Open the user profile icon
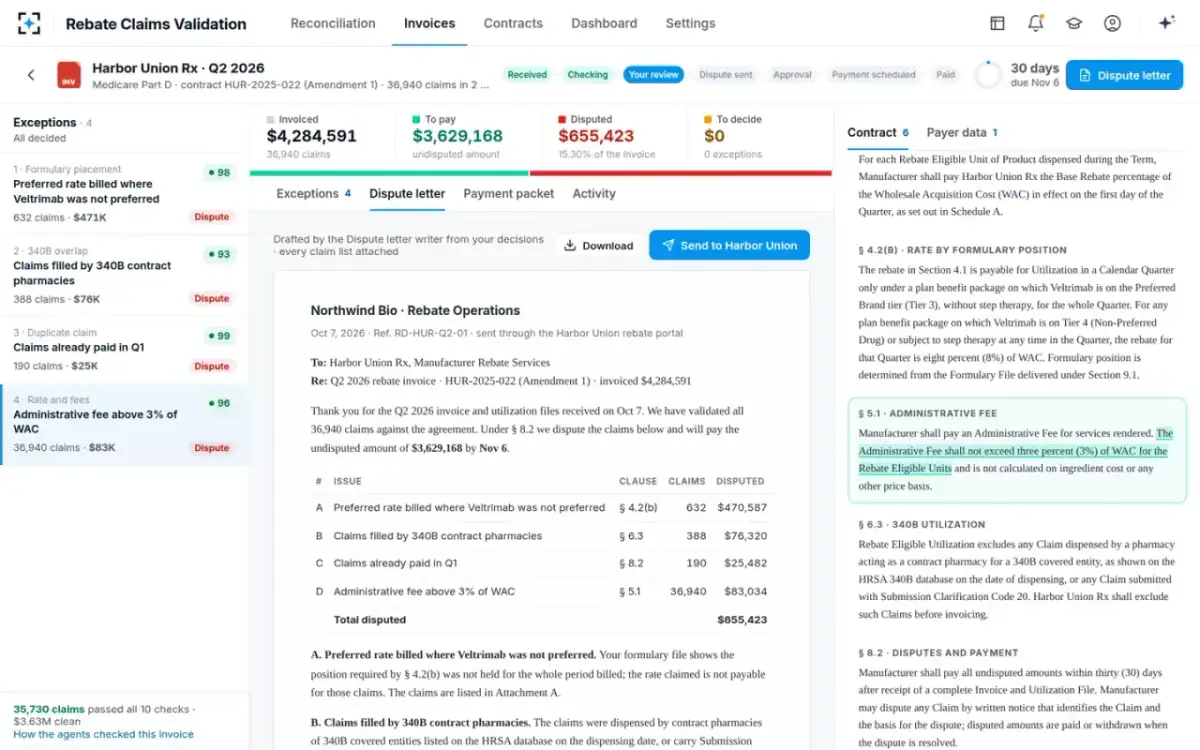 click(x=1112, y=23)
